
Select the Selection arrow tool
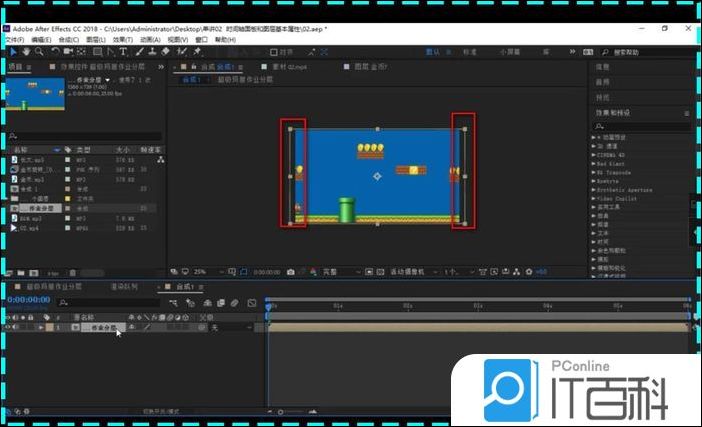tap(13, 51)
